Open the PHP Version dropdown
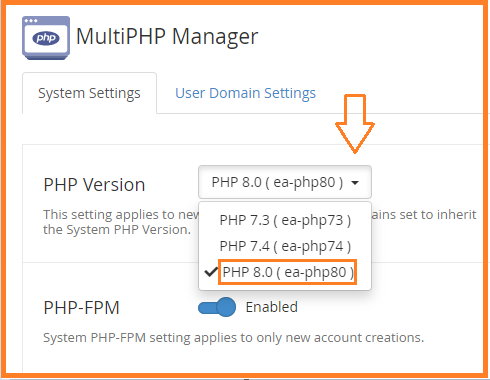The height and width of the screenshot is (380, 490). point(285,182)
